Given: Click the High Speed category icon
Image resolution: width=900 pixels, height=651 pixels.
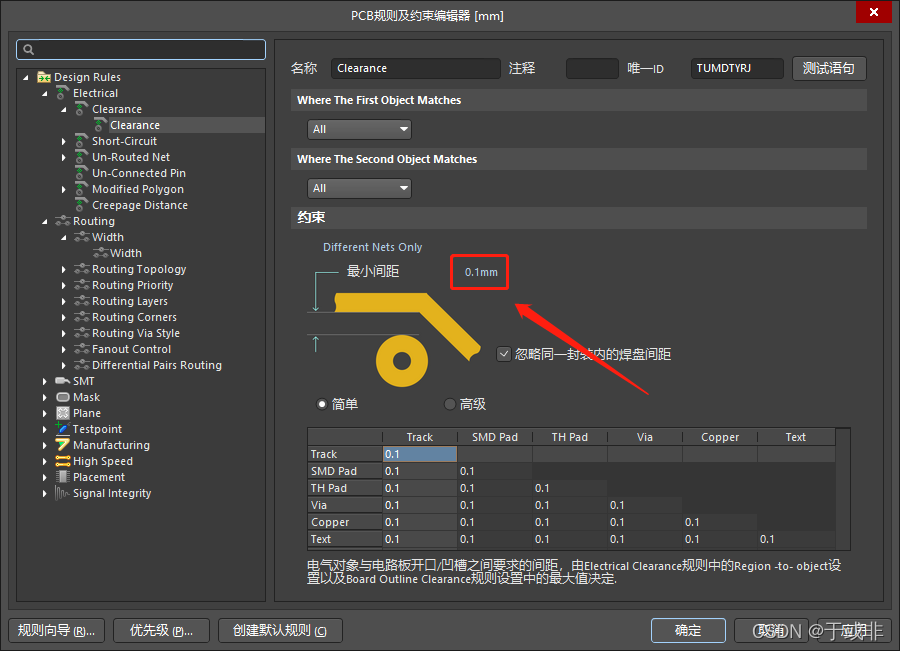Looking at the screenshot, I should (63, 461).
